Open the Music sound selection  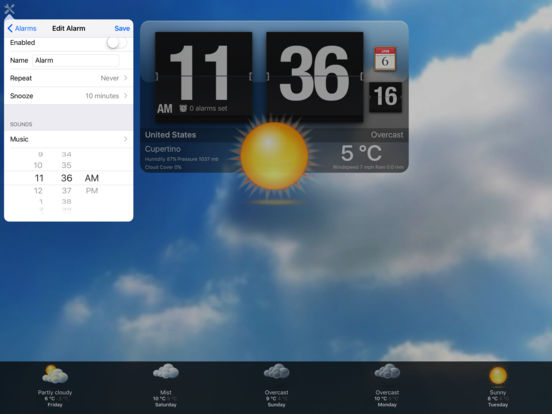(x=69, y=139)
